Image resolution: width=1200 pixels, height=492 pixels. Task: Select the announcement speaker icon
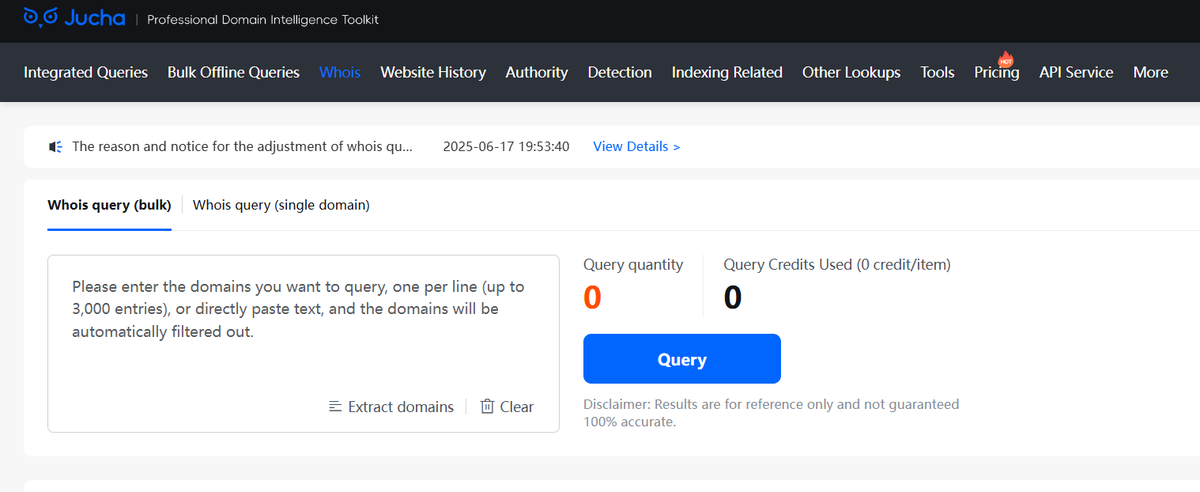pos(56,147)
